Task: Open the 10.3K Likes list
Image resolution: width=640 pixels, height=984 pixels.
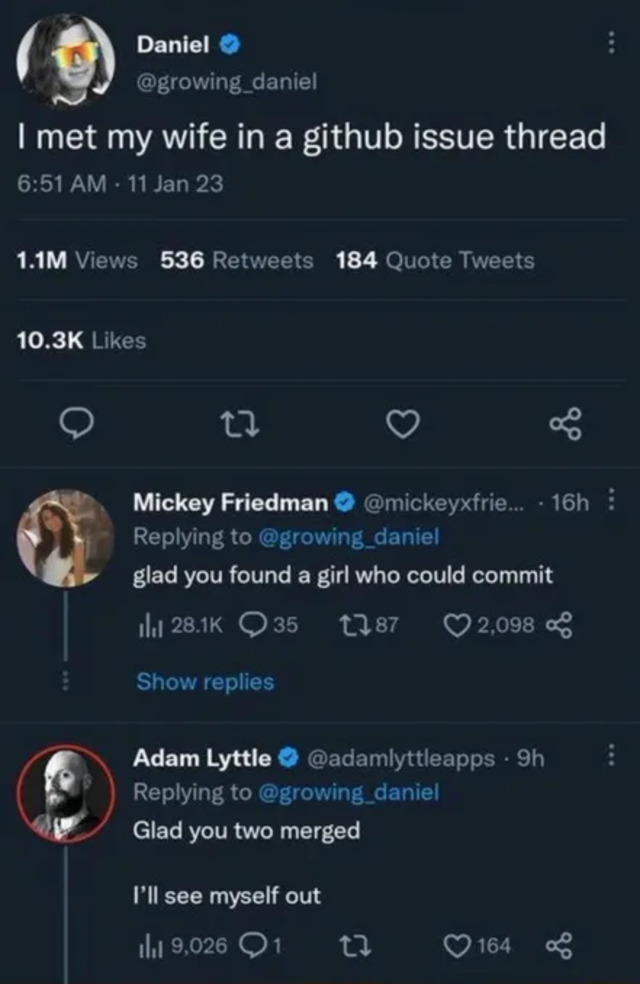Action: pyautogui.click(x=82, y=341)
